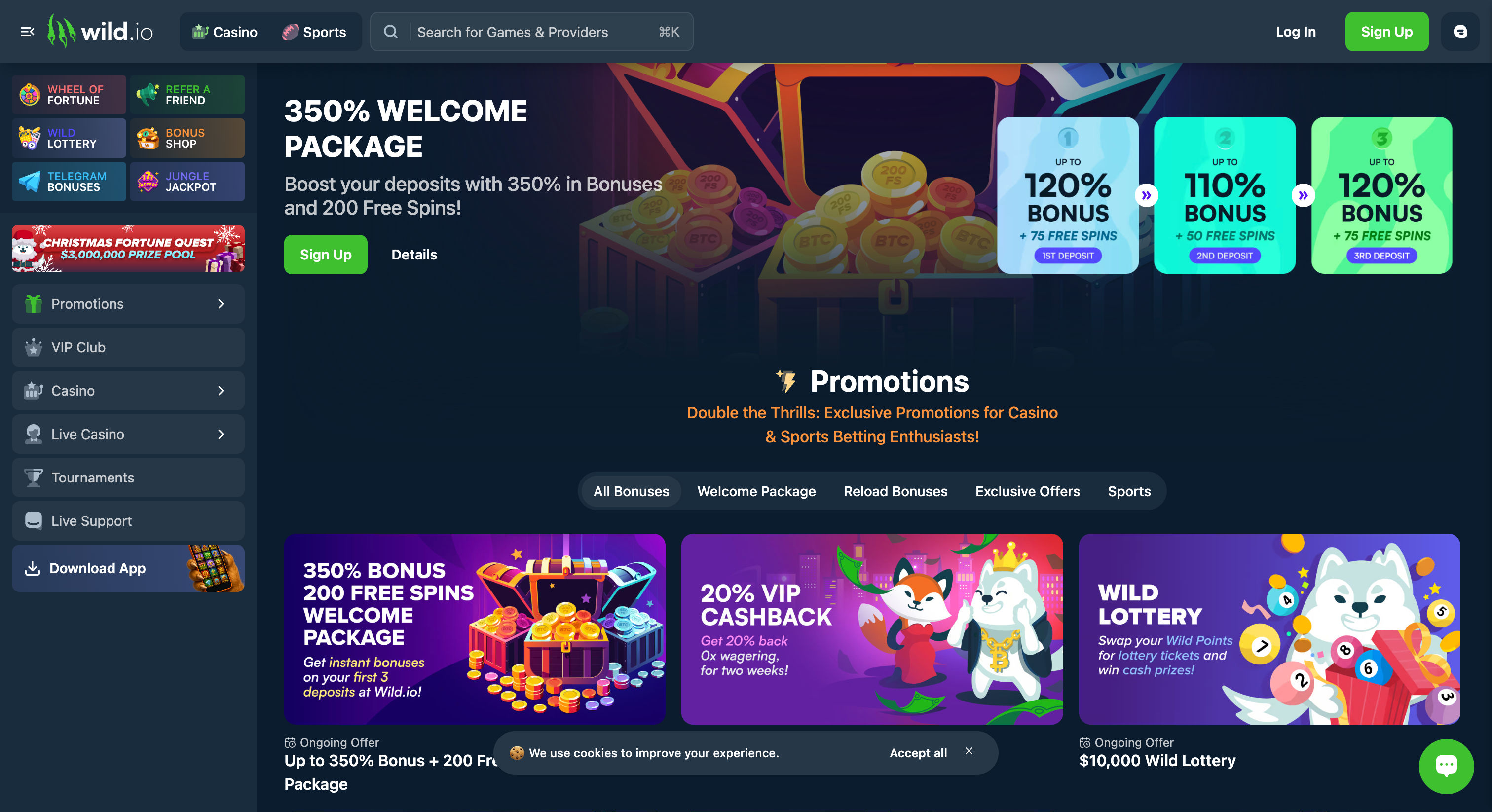Expand the Live Casino sidebar chevron
This screenshot has width=1492, height=812.
[221, 435]
